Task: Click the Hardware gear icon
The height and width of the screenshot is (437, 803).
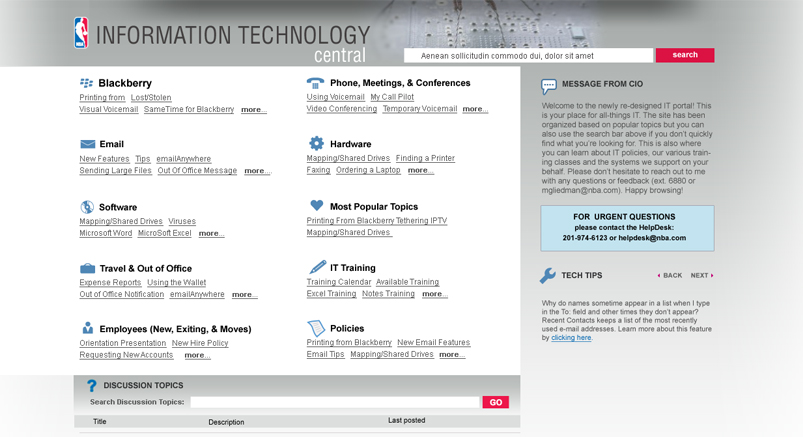Action: [x=316, y=143]
